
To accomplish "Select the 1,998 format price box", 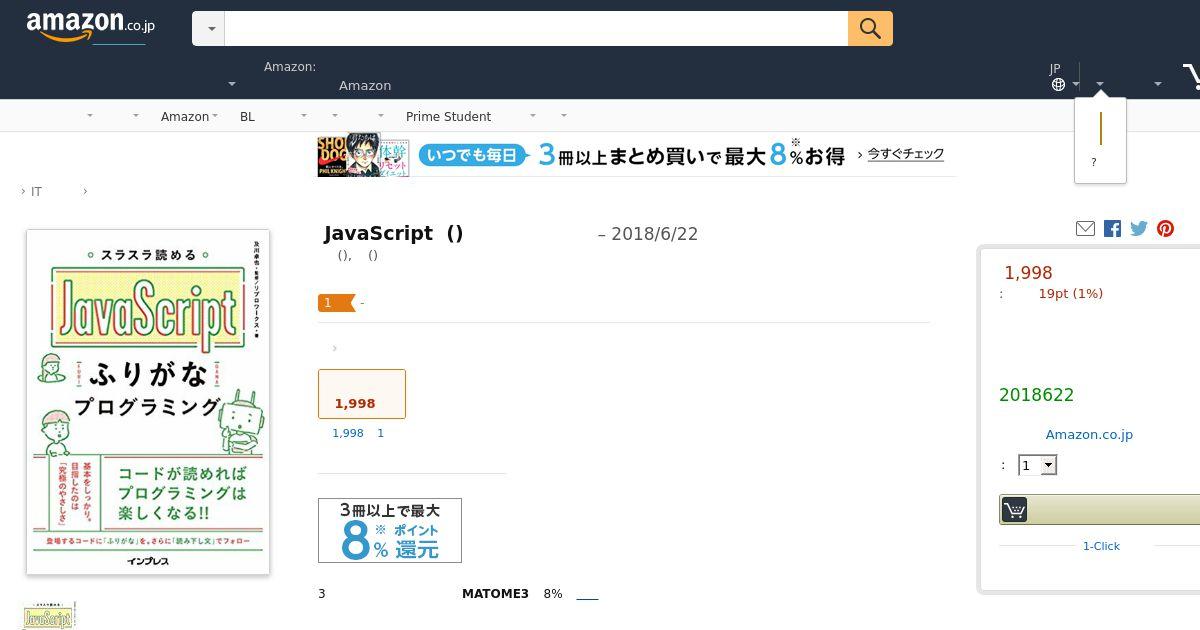I will tap(362, 394).
